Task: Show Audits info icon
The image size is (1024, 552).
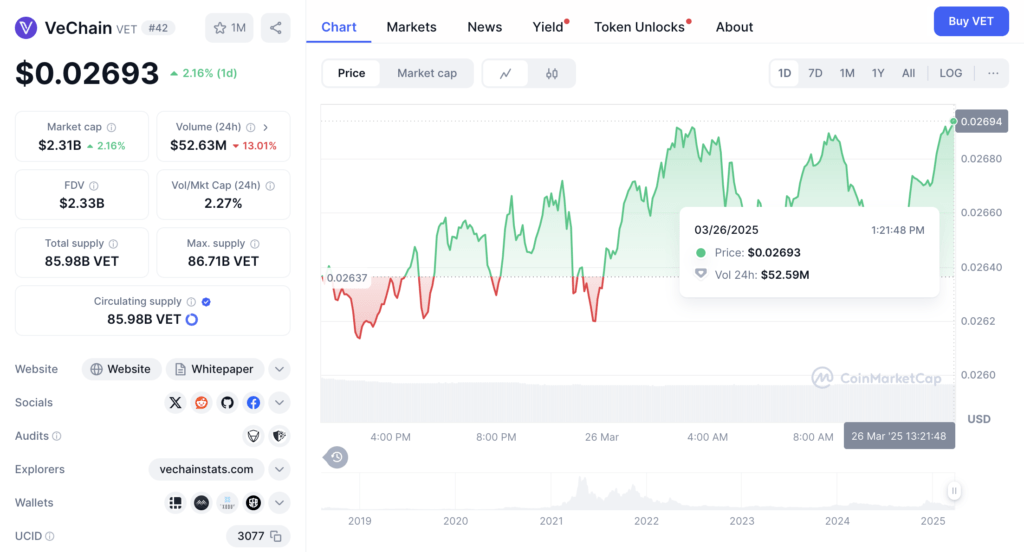Action: [57, 436]
